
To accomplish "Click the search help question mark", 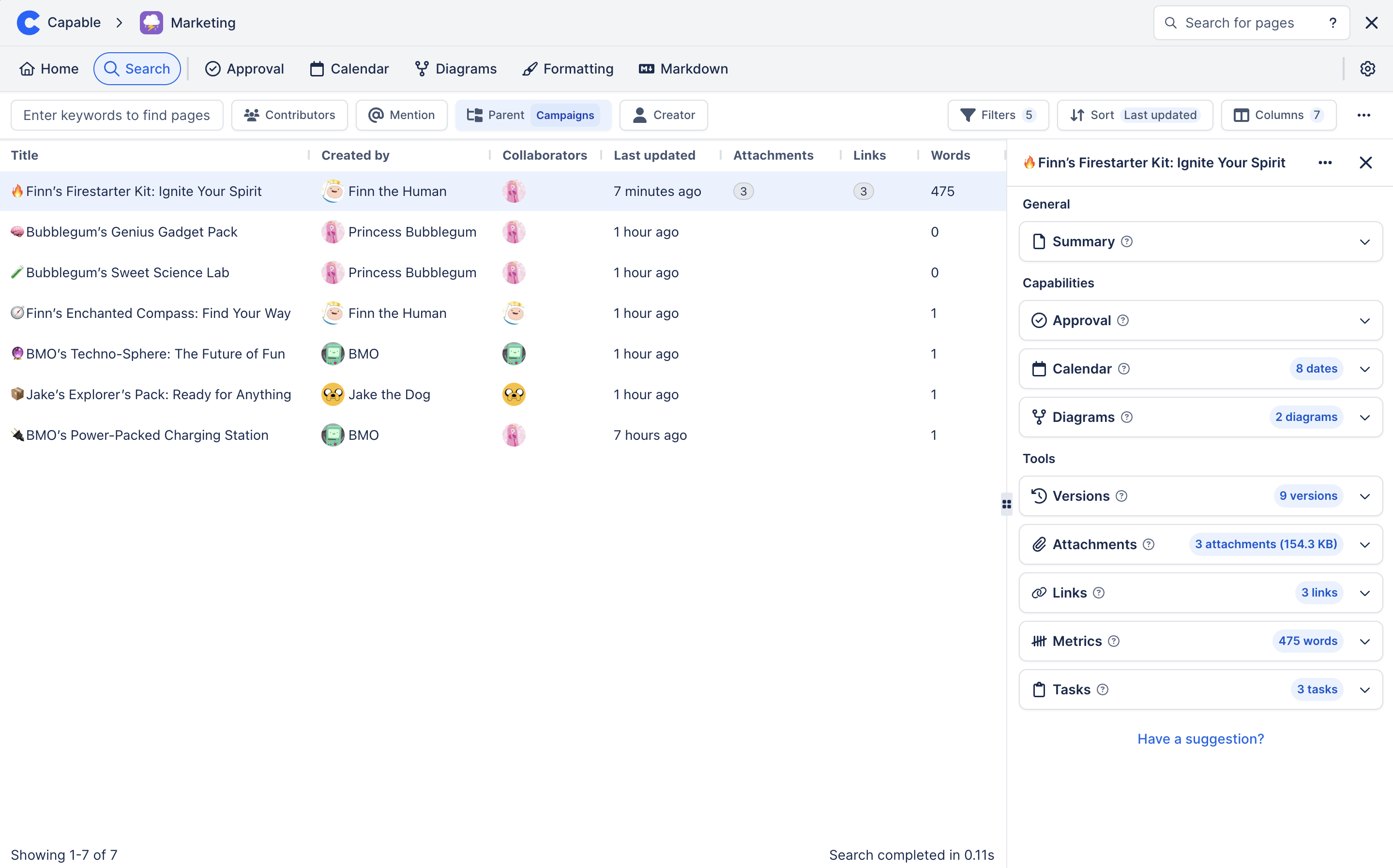I will point(1332,23).
